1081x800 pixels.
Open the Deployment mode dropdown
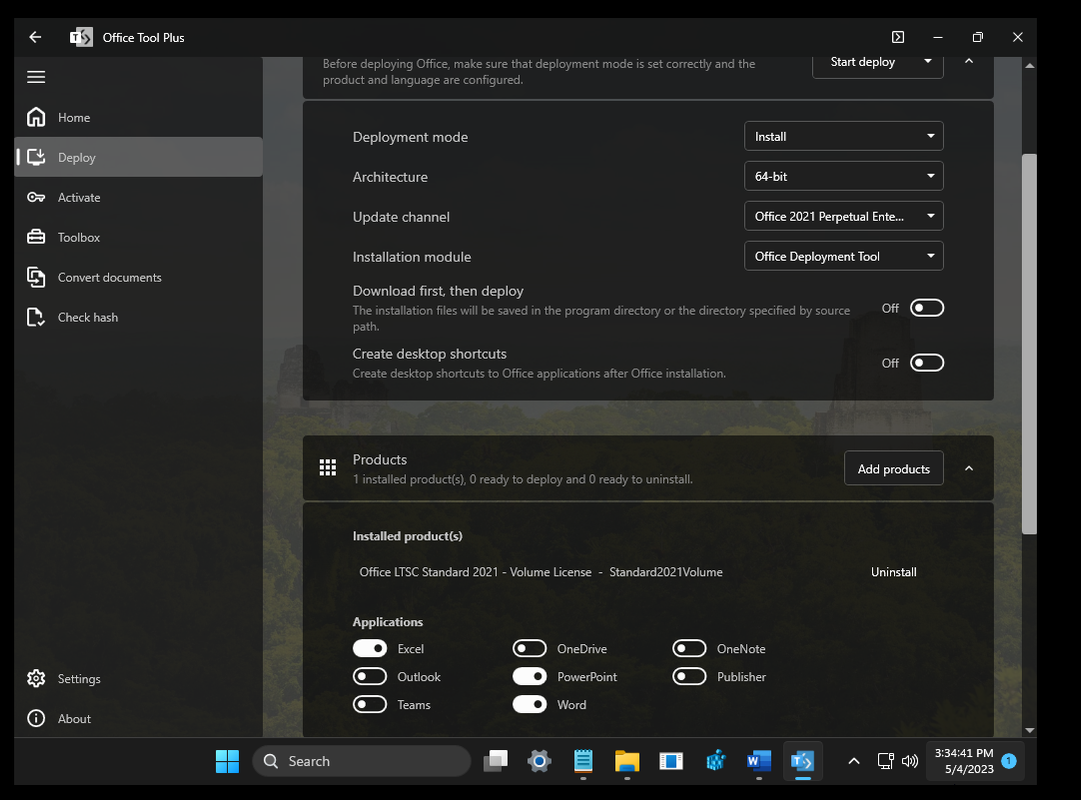pyautogui.click(x=844, y=136)
